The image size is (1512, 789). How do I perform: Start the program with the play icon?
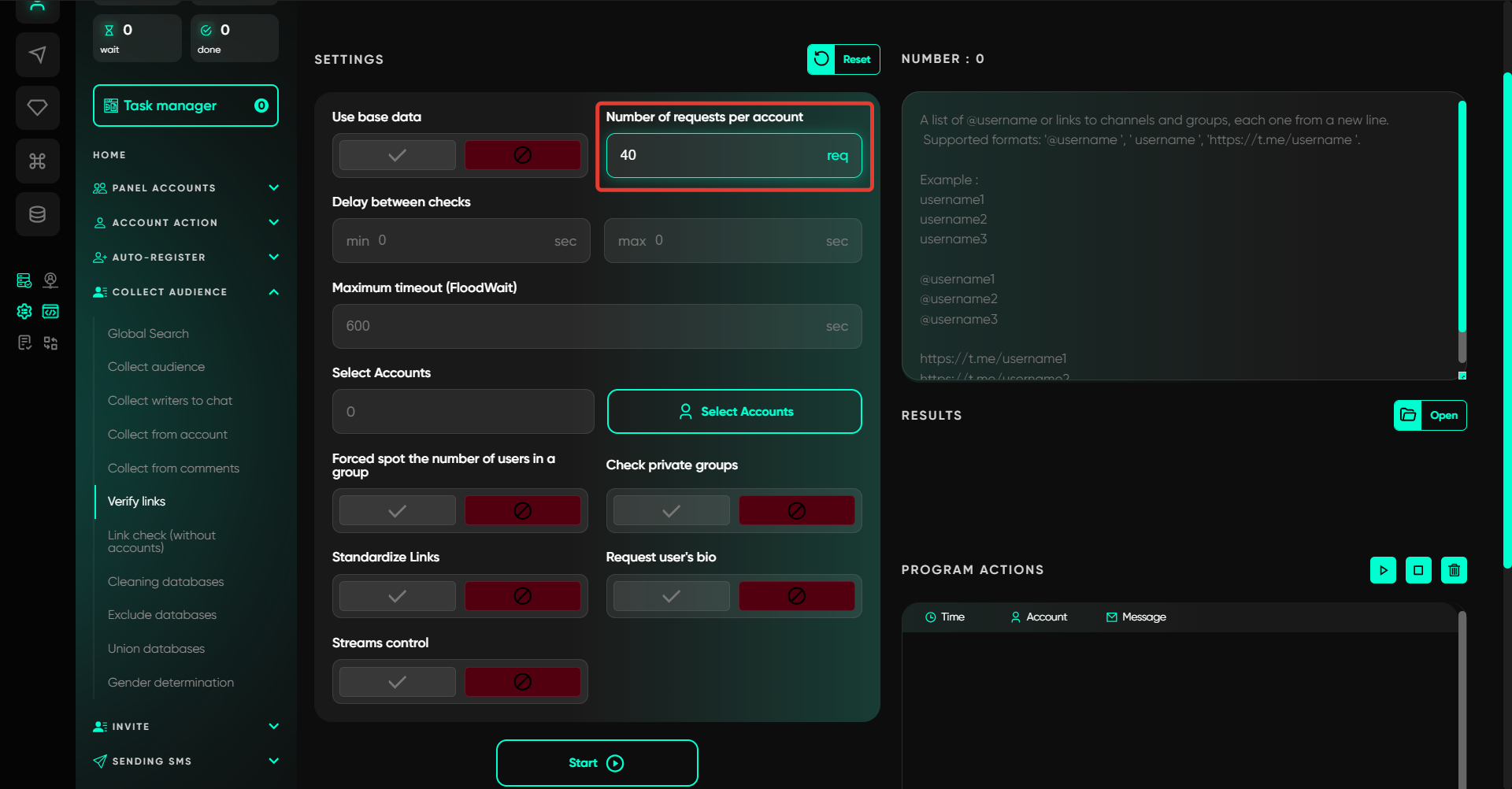coord(1383,570)
